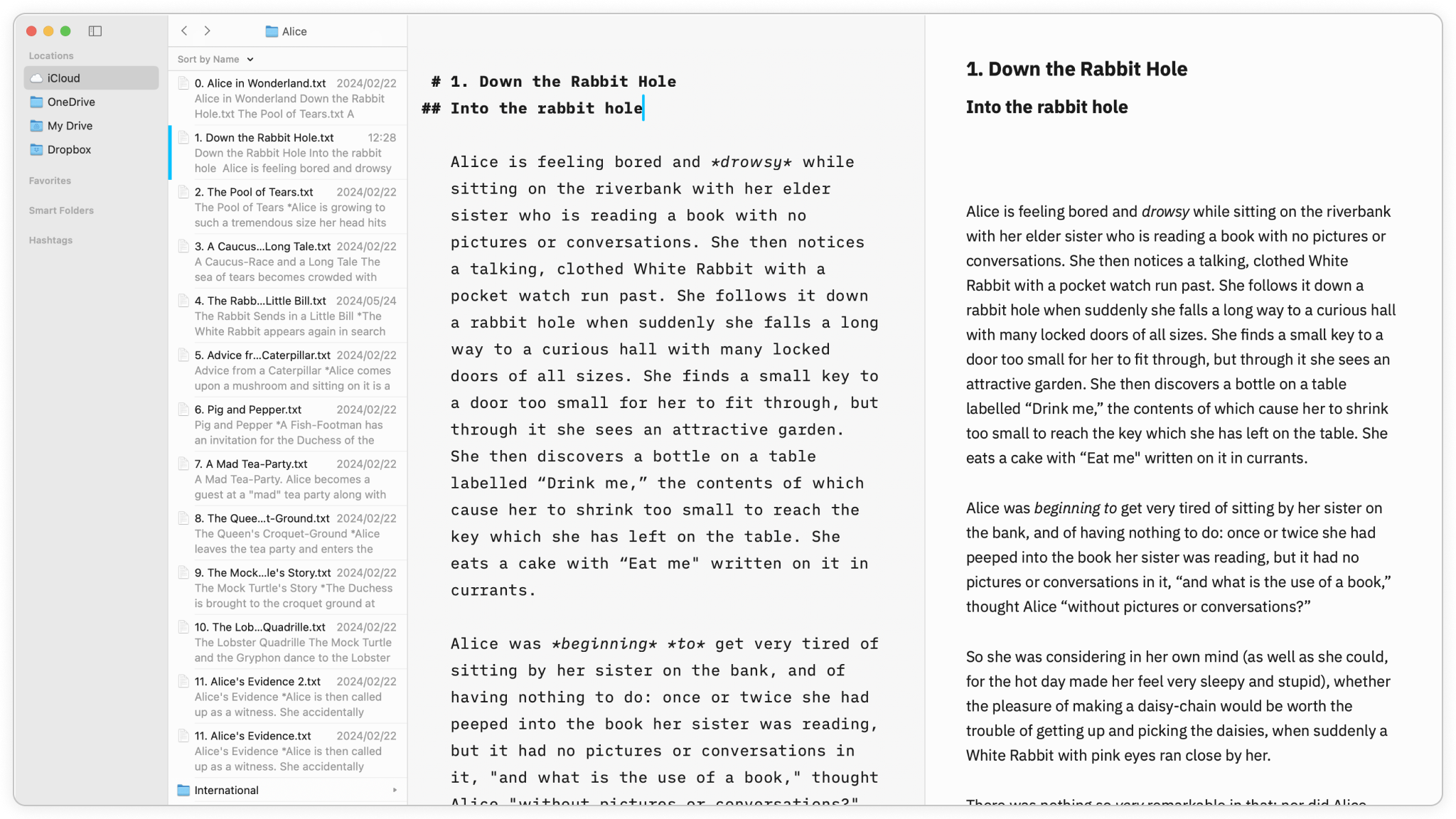Screen dimensions: 1456x819
Task: Click the iCloud location in sidebar
Action: 62,78
